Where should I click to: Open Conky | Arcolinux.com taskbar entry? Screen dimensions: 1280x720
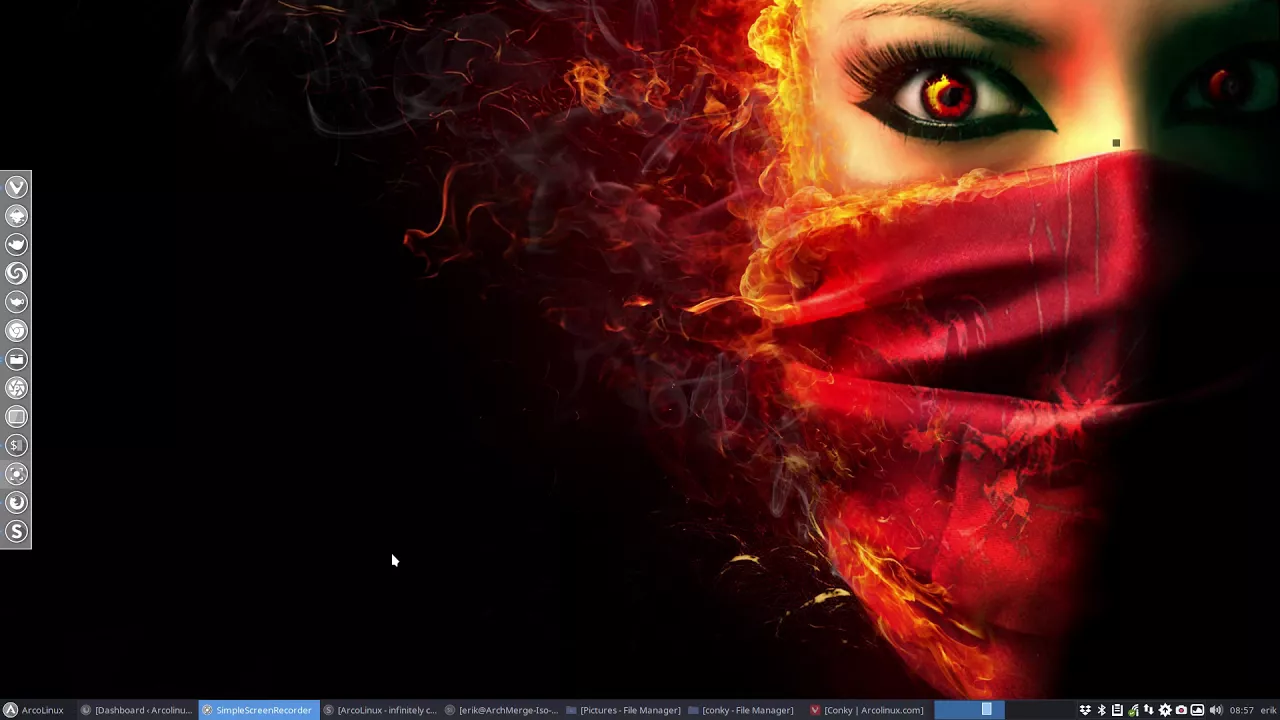[x=867, y=710]
